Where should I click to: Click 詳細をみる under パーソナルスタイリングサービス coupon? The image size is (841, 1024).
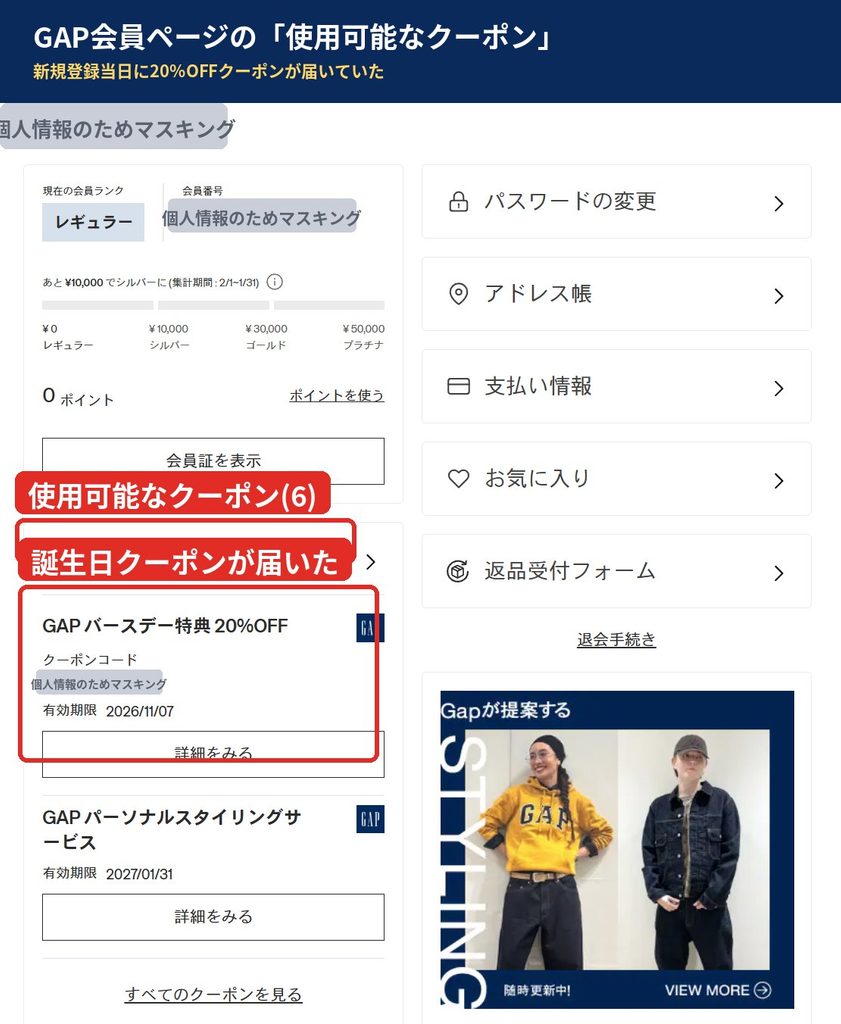point(214,917)
